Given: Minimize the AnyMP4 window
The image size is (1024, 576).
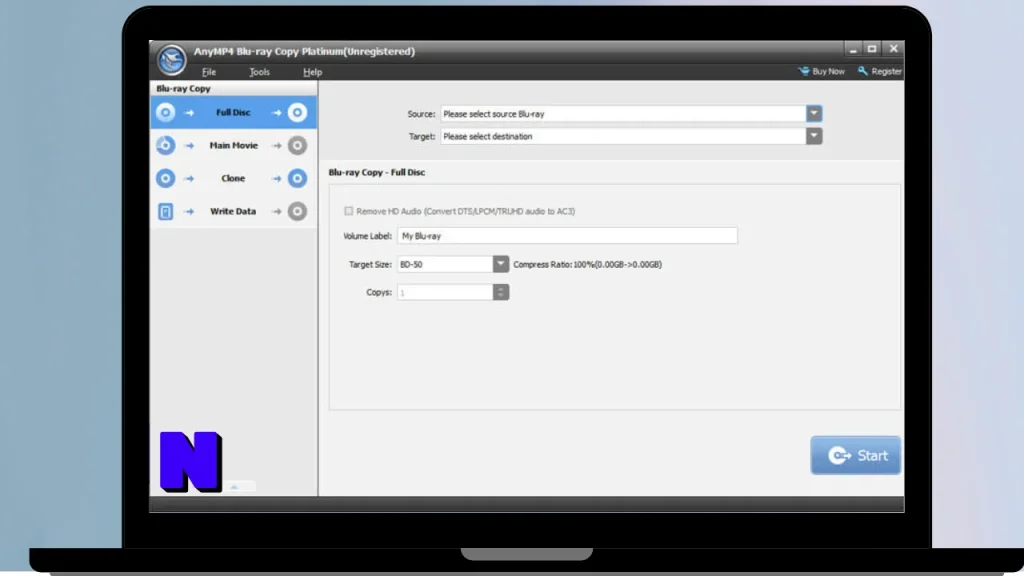Looking at the screenshot, I should (853, 49).
